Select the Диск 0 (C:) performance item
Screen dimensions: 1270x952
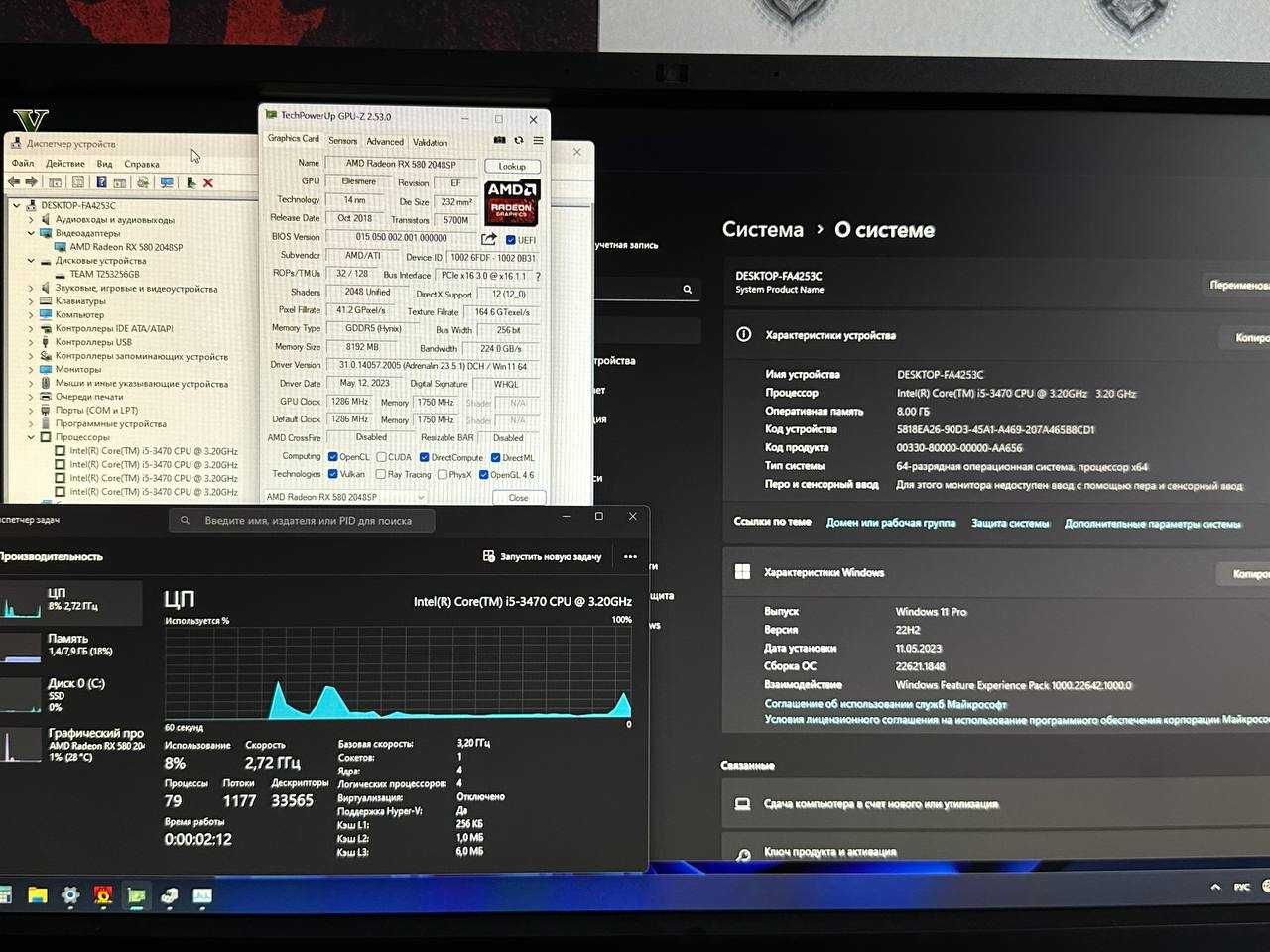pyautogui.click(x=71, y=694)
